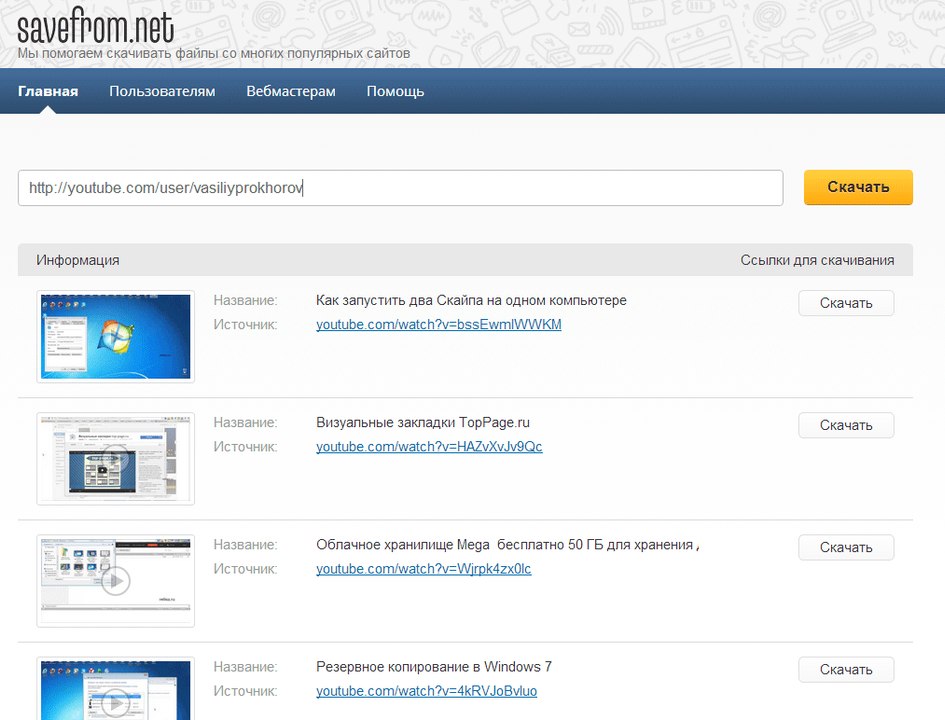945x720 pixels.
Task: Open the Помощь menu item
Action: pyautogui.click(x=395, y=92)
